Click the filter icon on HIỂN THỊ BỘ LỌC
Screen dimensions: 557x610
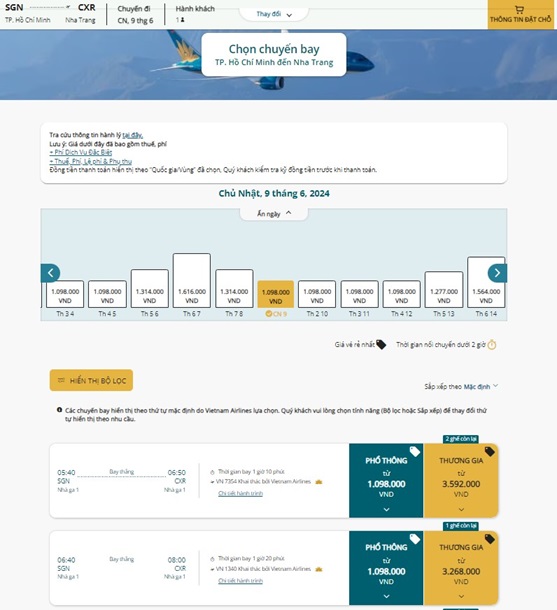(61, 380)
